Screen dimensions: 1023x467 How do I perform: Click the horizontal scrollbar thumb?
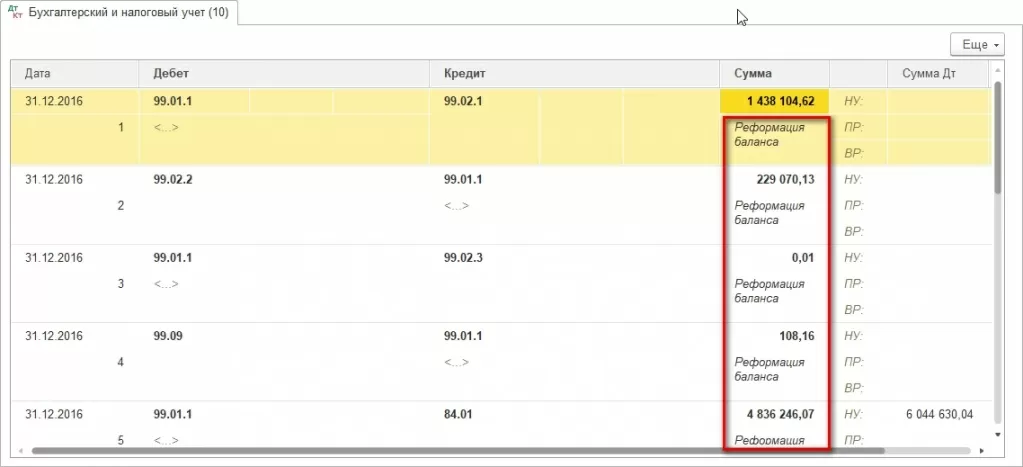pos(458,451)
